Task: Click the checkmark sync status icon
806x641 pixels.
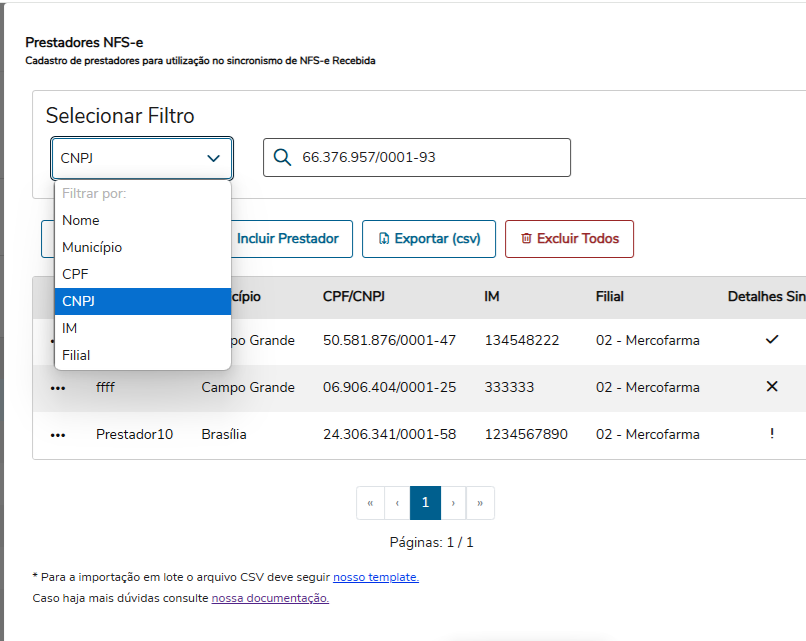Action: pyautogui.click(x=771, y=340)
